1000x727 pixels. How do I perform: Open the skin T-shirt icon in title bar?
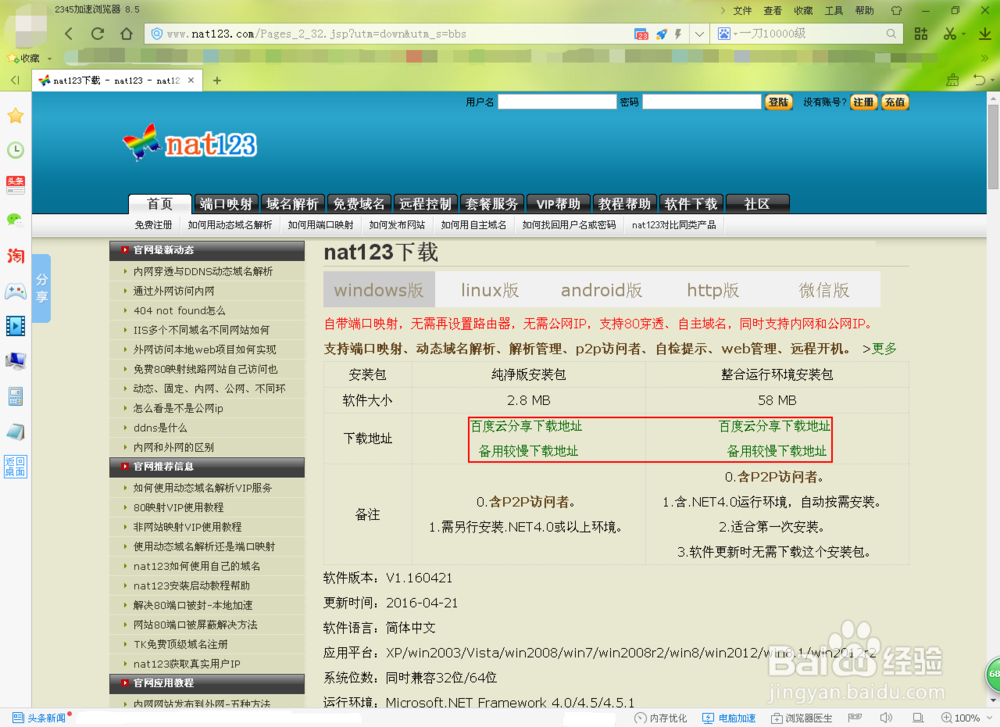tap(897, 10)
